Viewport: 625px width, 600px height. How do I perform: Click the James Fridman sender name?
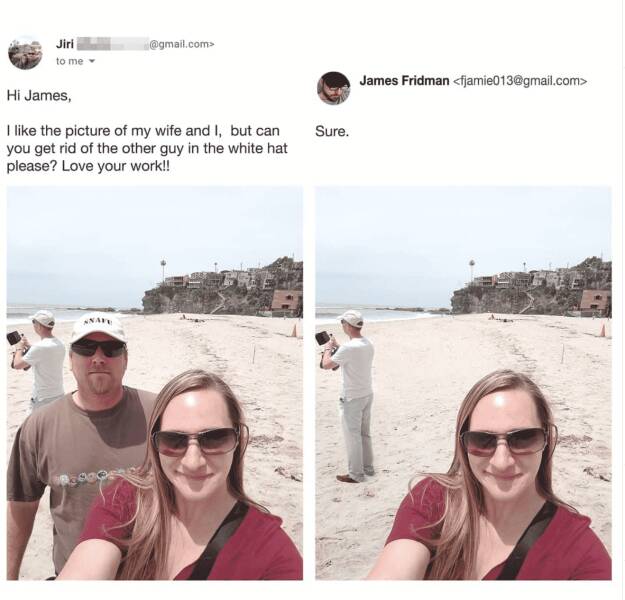click(x=404, y=81)
